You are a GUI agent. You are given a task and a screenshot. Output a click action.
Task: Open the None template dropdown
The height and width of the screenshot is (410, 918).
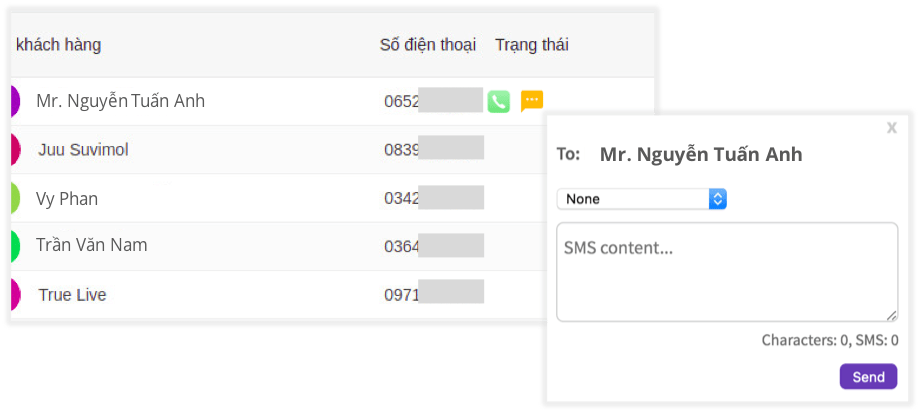tap(642, 199)
